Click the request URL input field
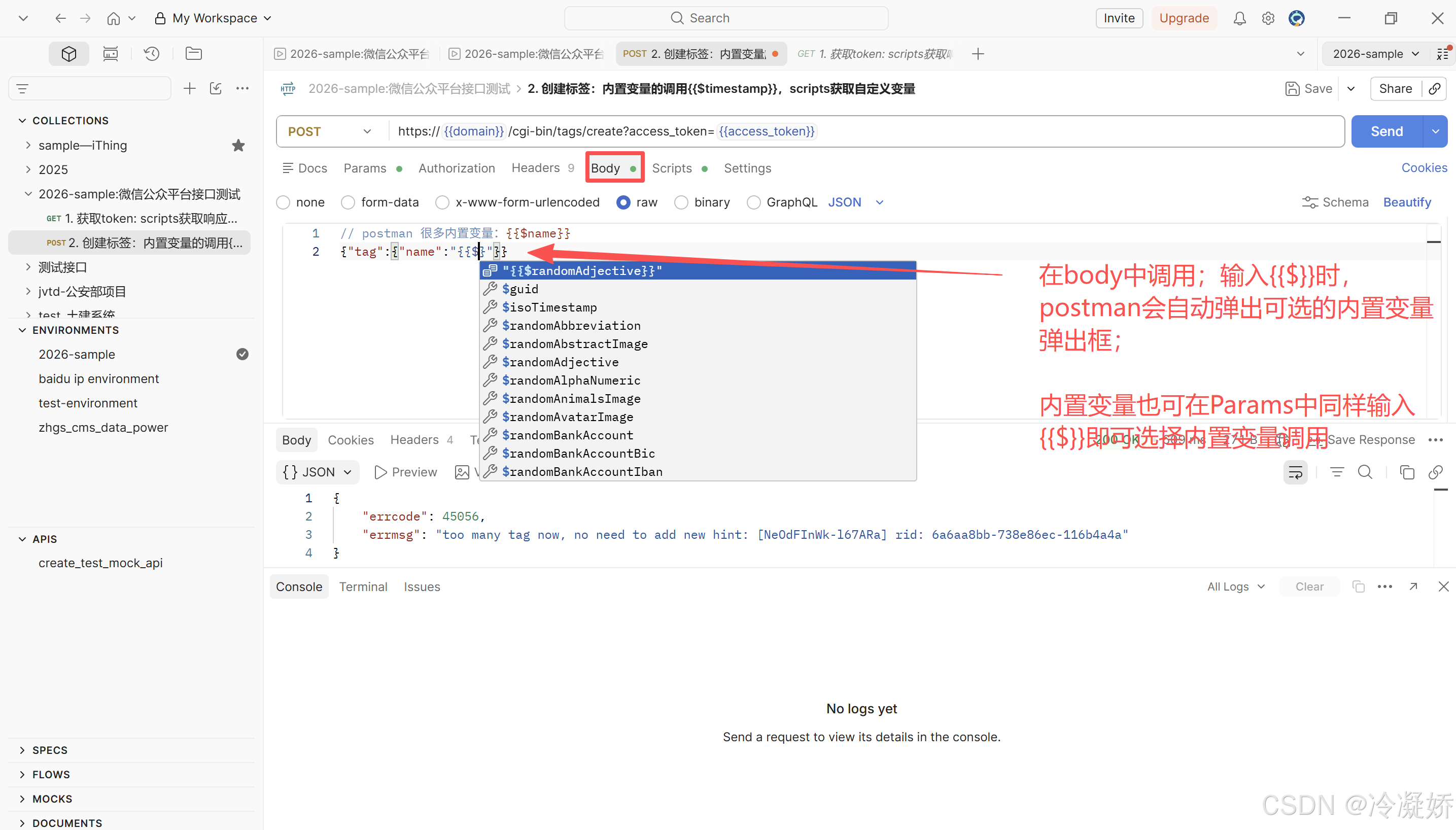The image size is (1456, 830). point(866,132)
